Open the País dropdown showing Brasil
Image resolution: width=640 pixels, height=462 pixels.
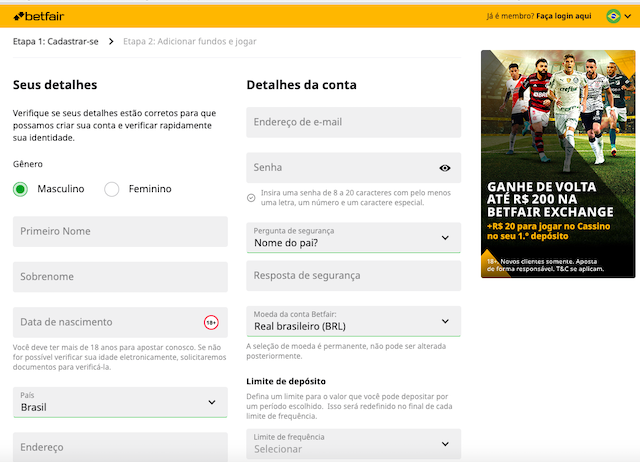click(120, 402)
